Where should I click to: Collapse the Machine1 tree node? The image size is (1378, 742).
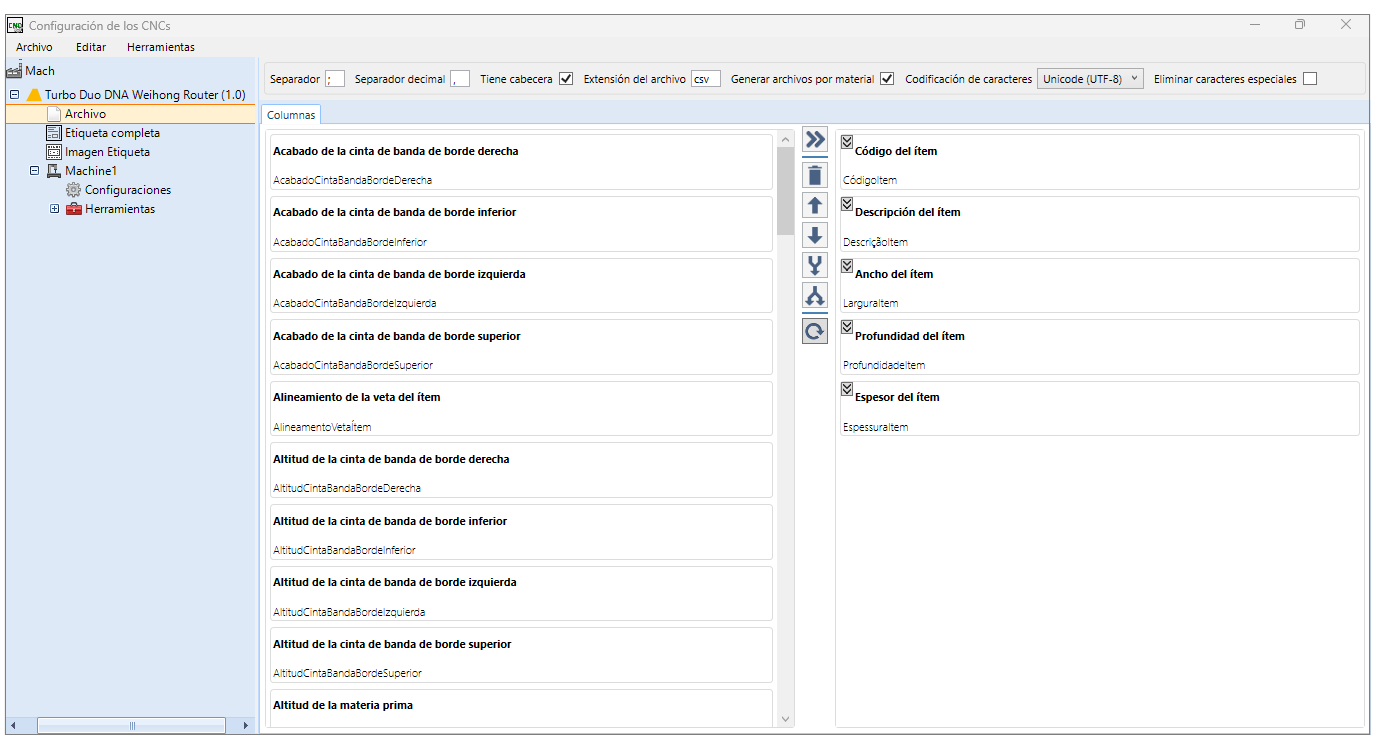click(x=34, y=171)
